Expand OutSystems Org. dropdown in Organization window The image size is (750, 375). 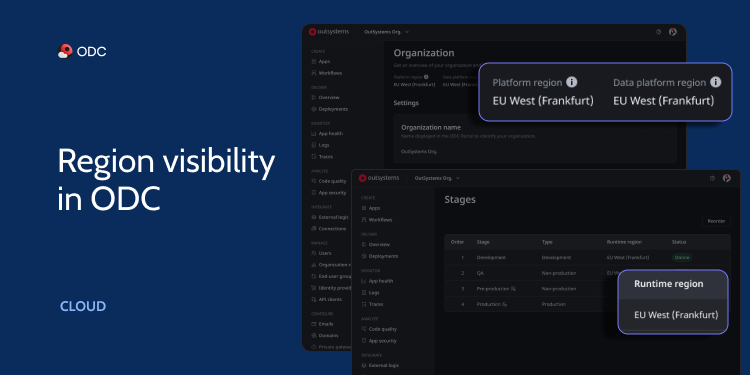386,32
